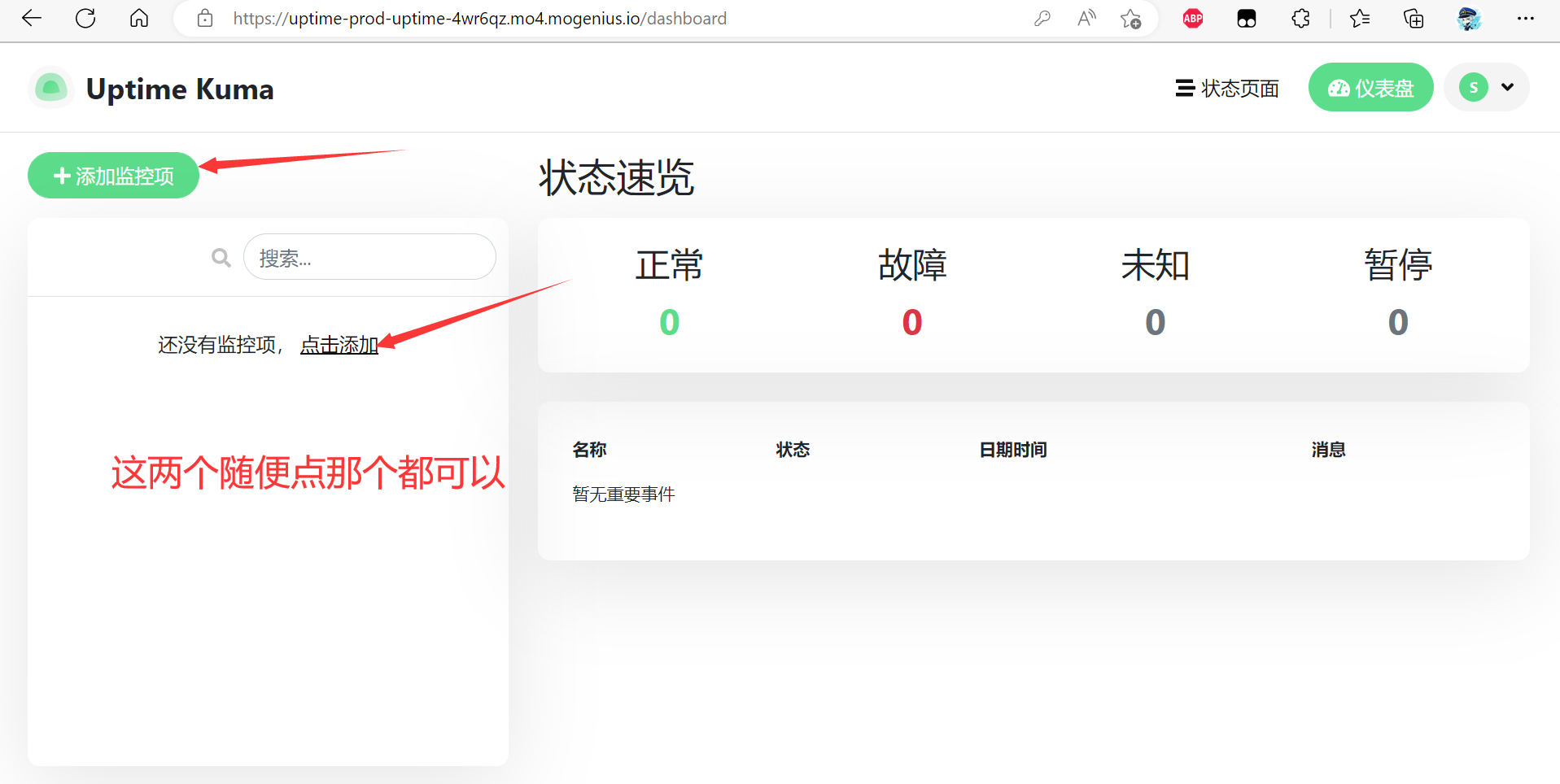Add page to favorites star icon
Screen dimensions: 1560x784
coord(1130,19)
